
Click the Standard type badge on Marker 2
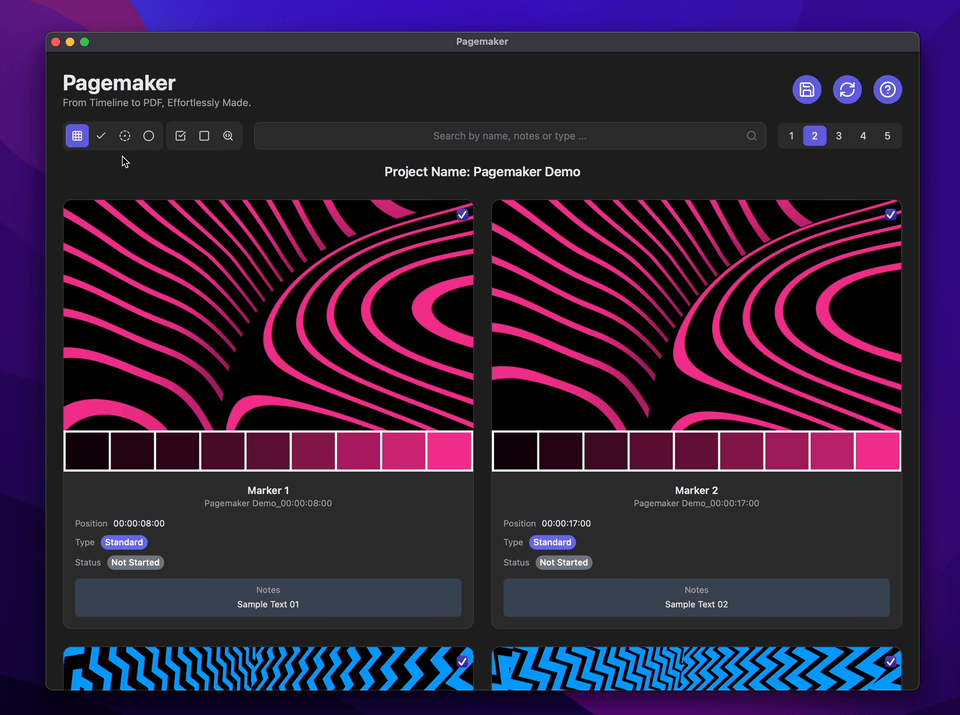point(552,542)
